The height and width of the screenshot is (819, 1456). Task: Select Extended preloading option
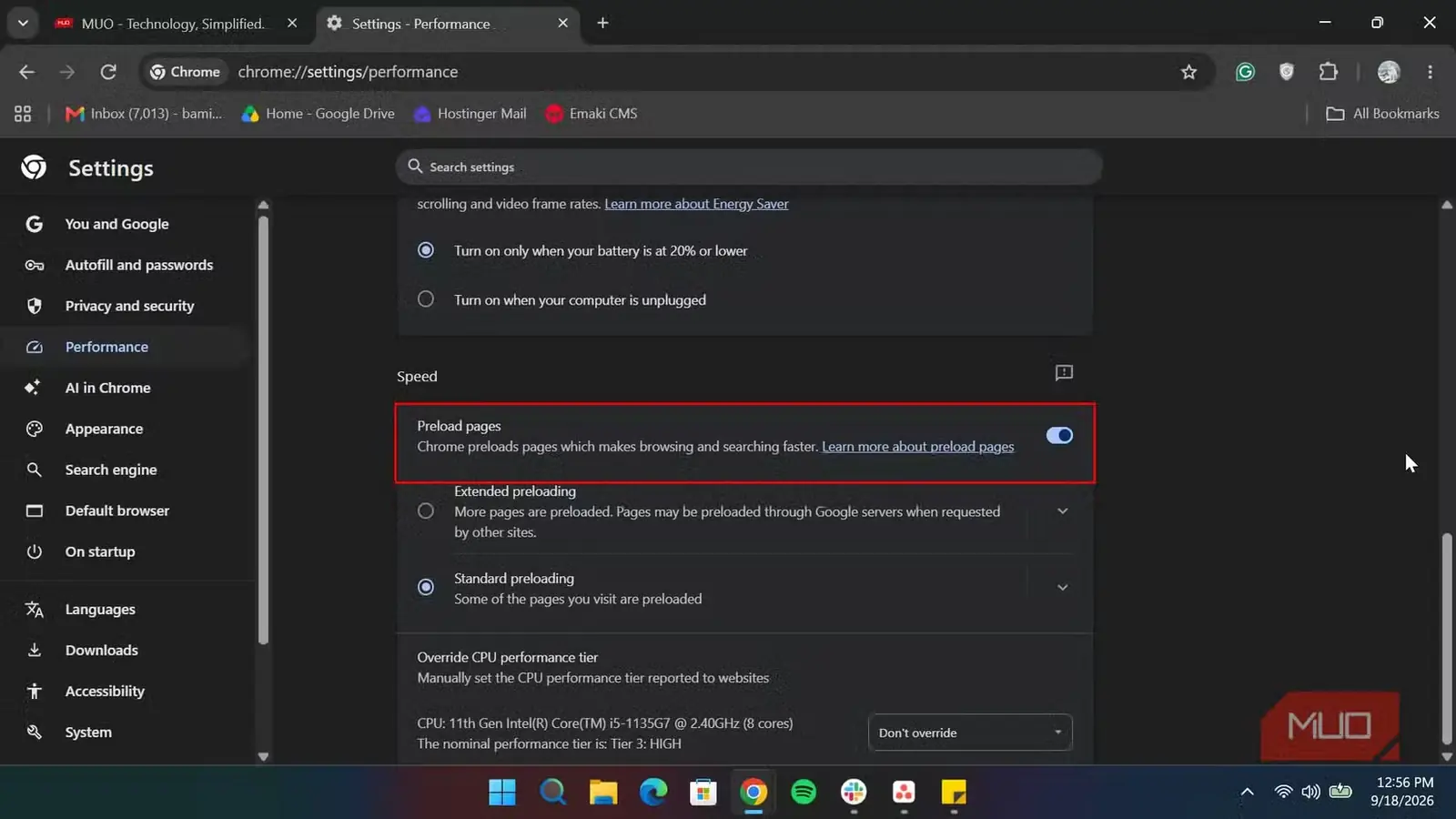[x=426, y=511]
